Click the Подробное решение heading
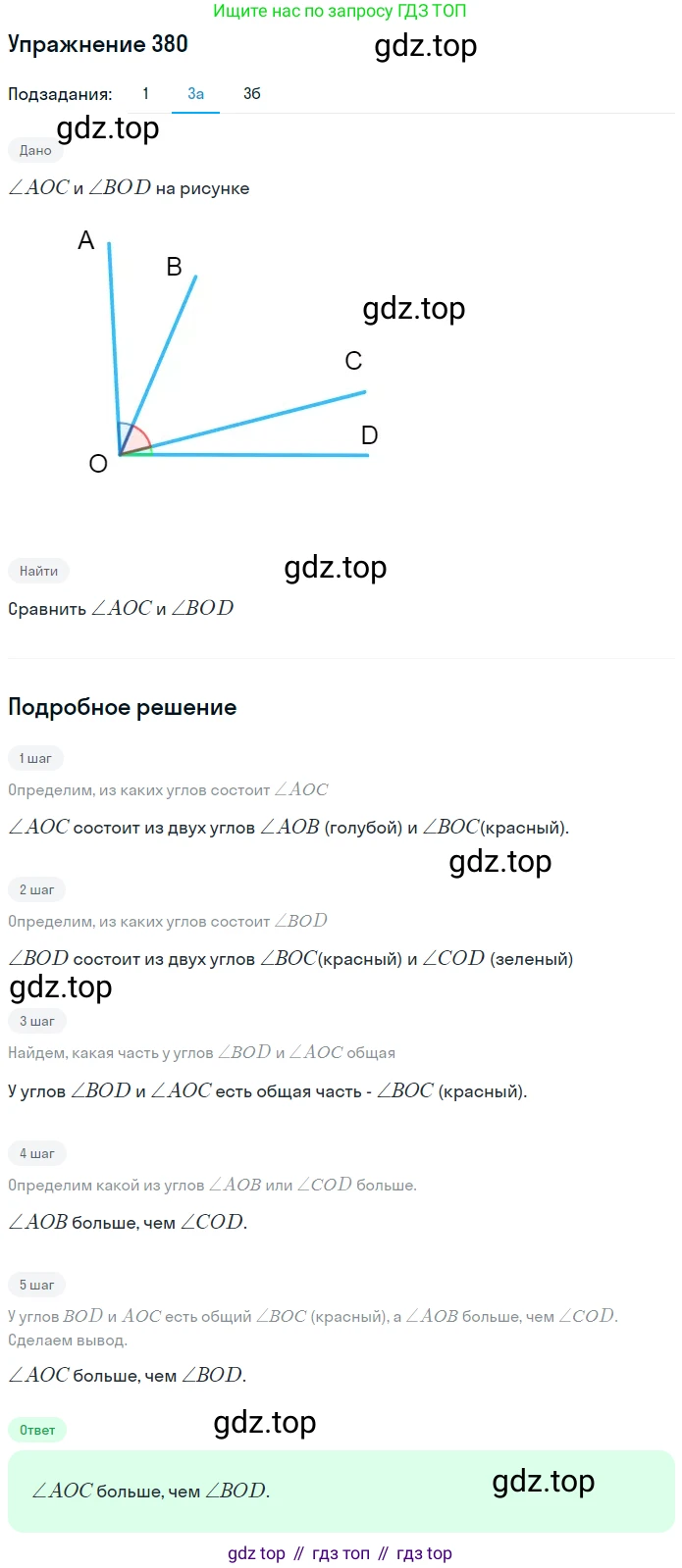682x1568 pixels. coord(123,707)
